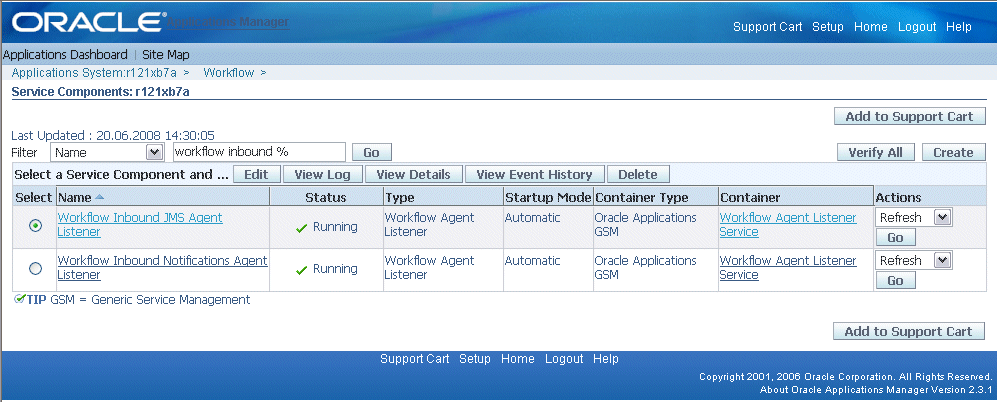Click Support Cart in top header
Screen dimensions: 997x402
click(767, 27)
